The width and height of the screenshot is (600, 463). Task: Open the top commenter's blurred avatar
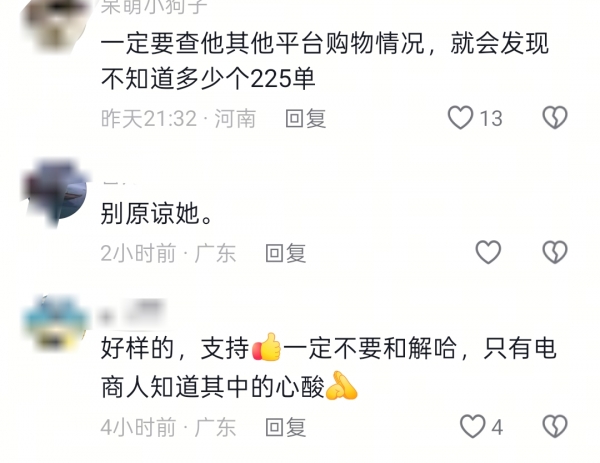click(x=55, y=25)
